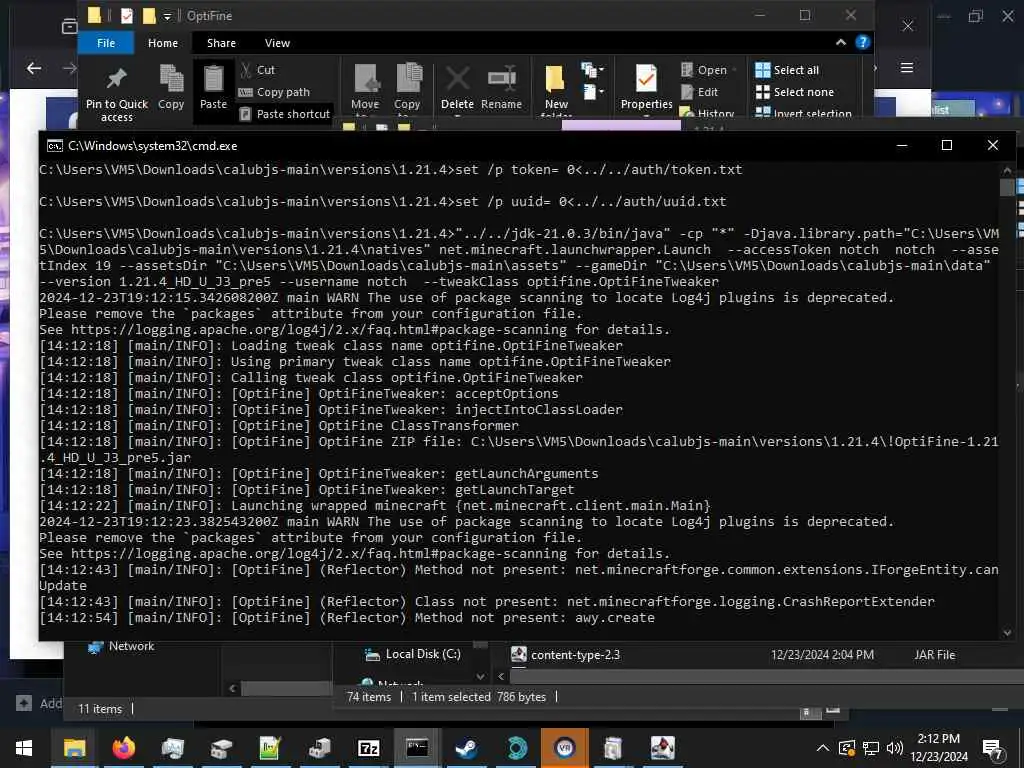Viewport: 1024px width, 768px height.
Task: Switch to the View ribbon tab
Action: coord(277,43)
